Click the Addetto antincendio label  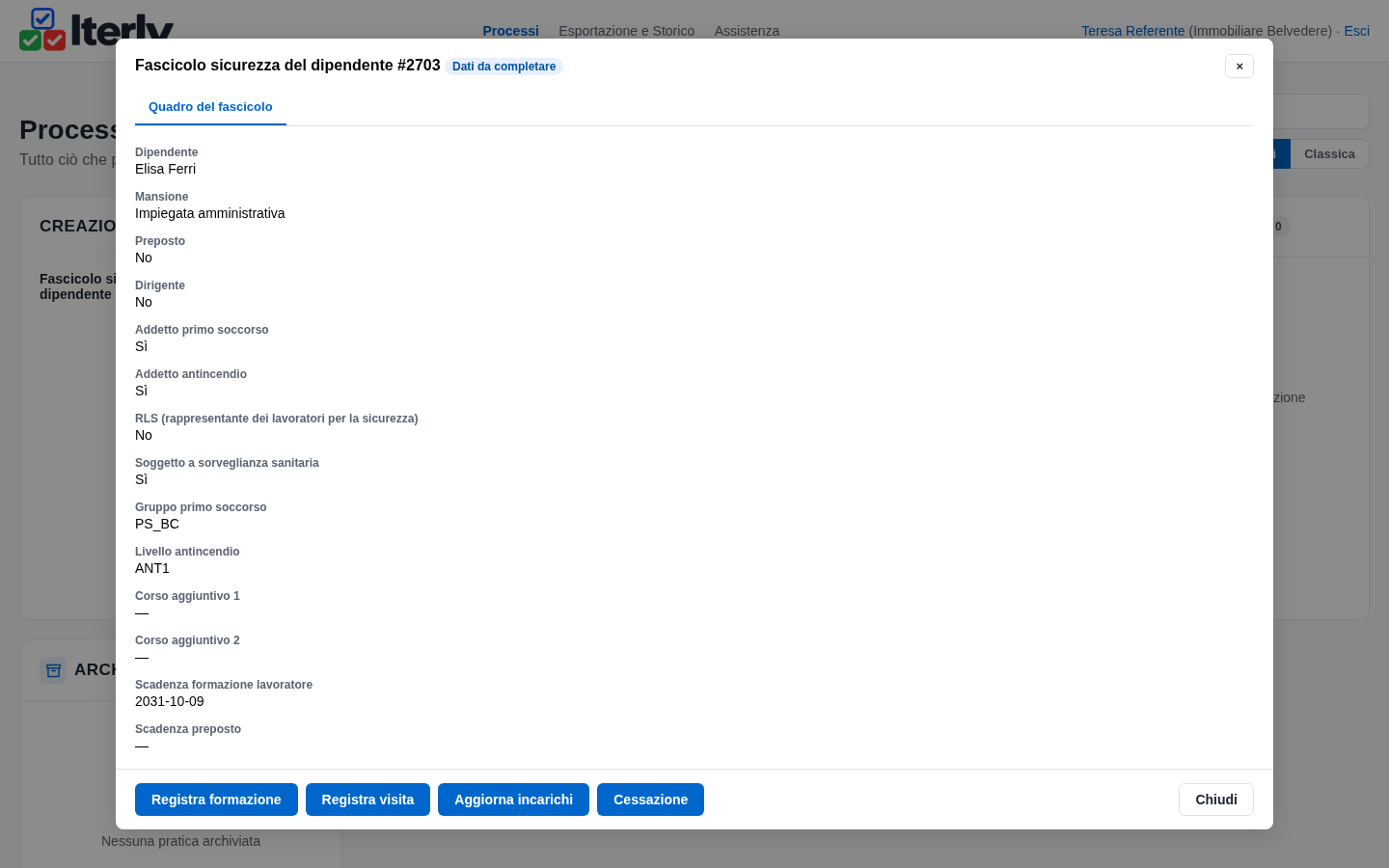point(191,374)
